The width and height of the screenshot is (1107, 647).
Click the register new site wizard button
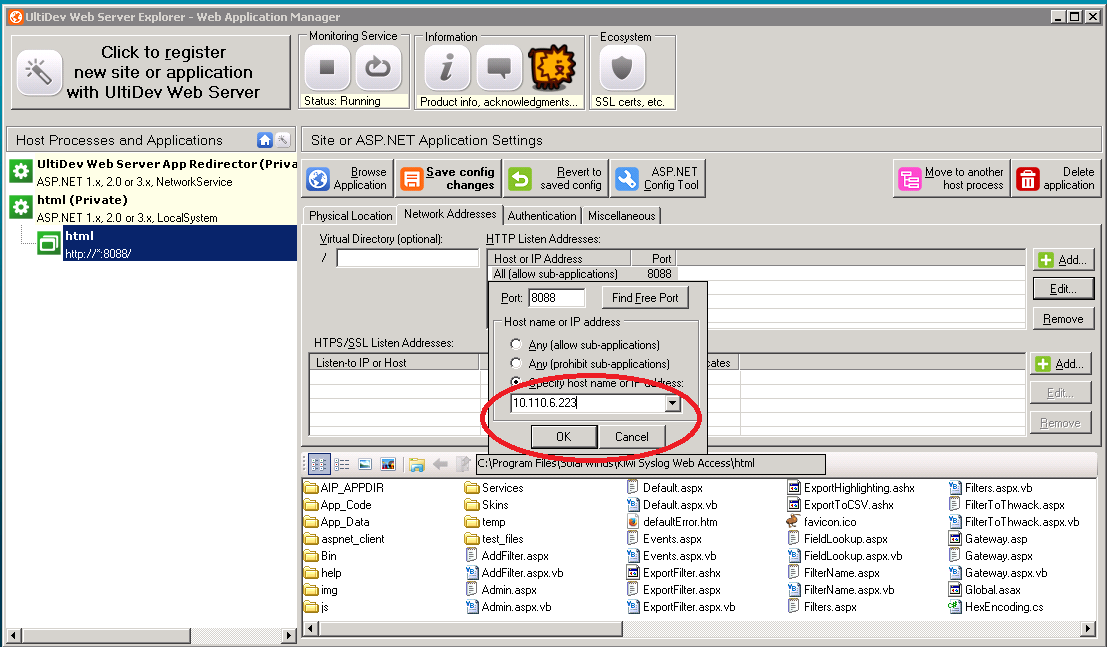pyautogui.click(x=150, y=72)
